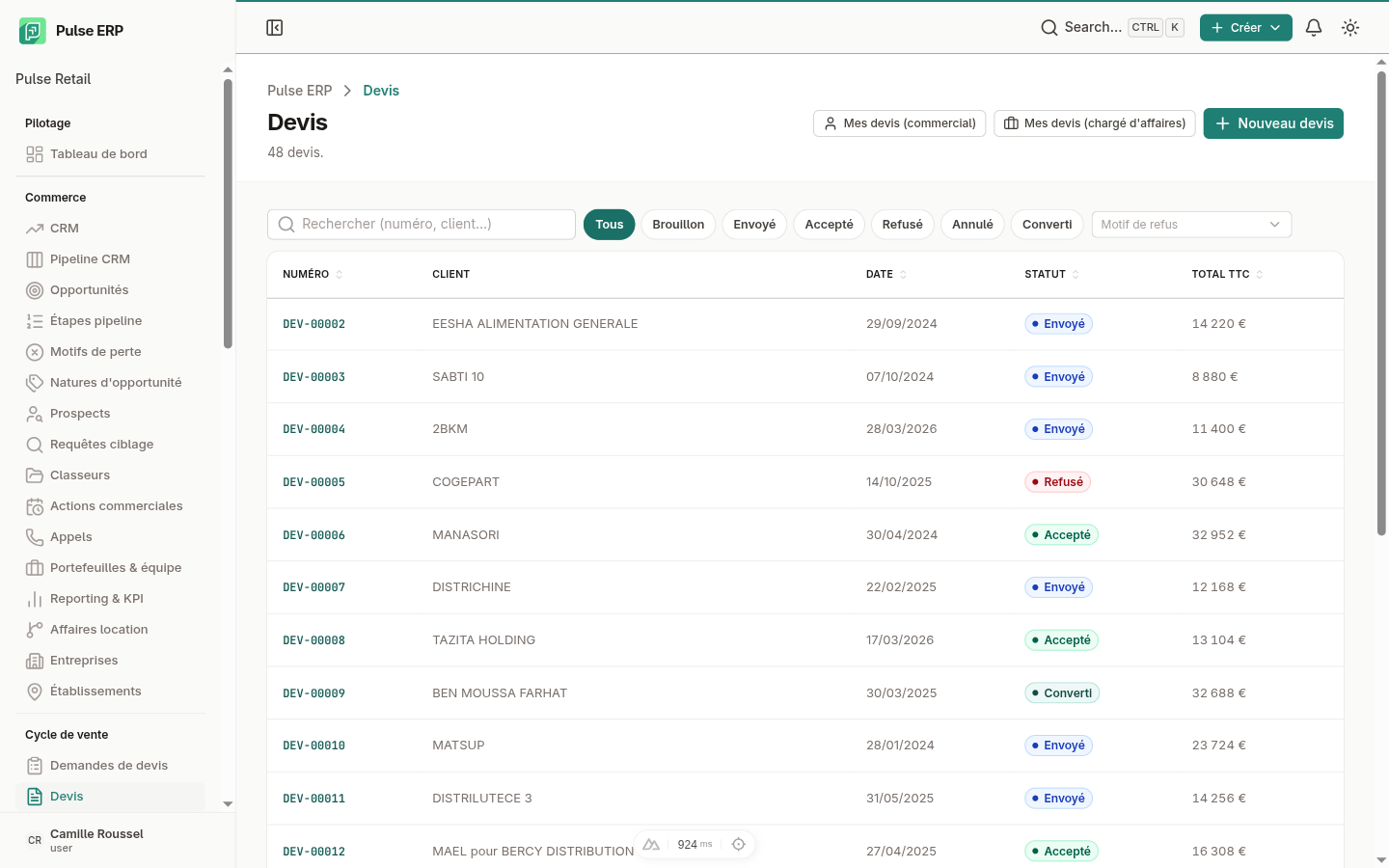Sort by TOTAL TTC column
The height and width of the screenshot is (868, 1389).
1228,275
